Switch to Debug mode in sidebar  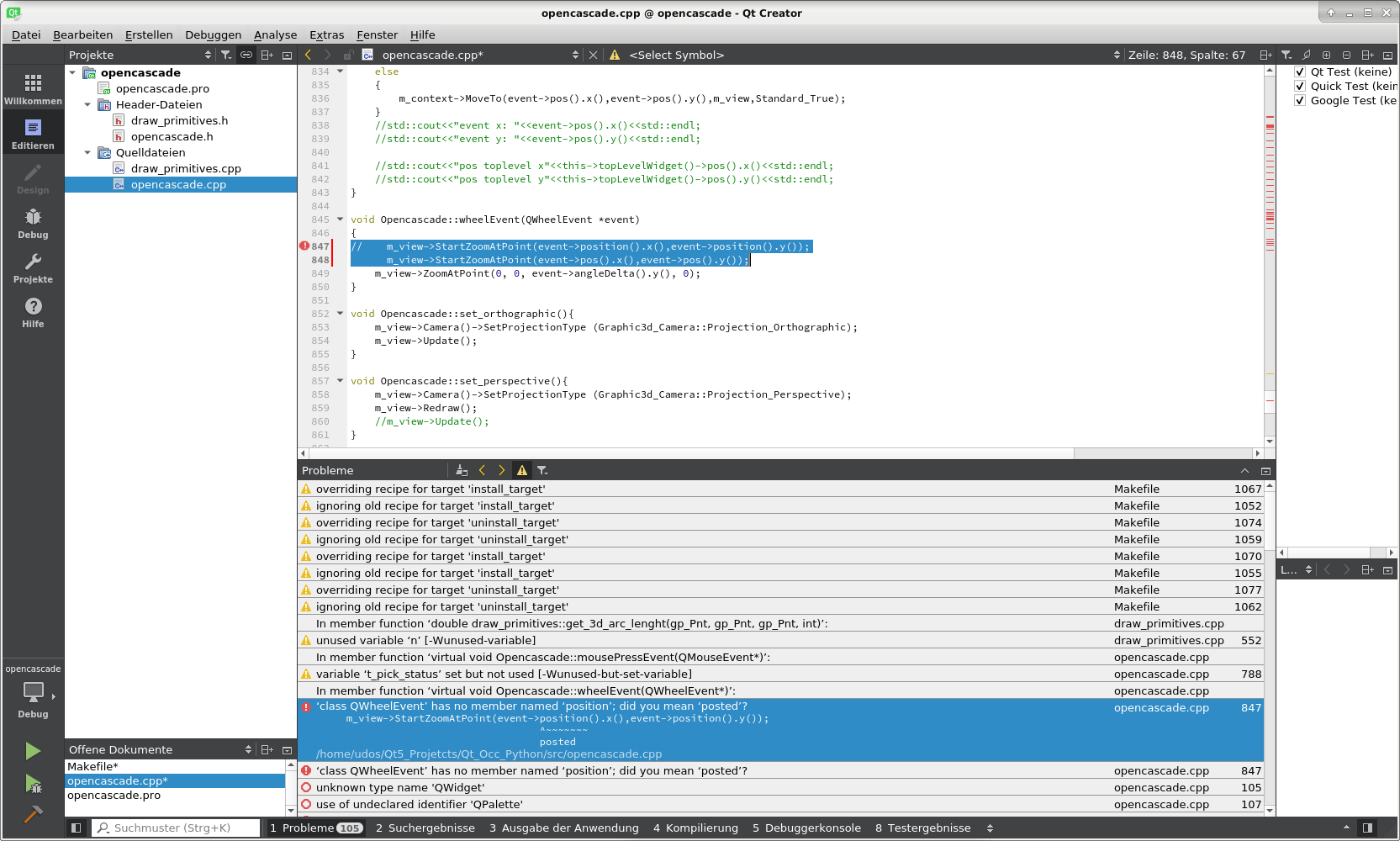33,222
